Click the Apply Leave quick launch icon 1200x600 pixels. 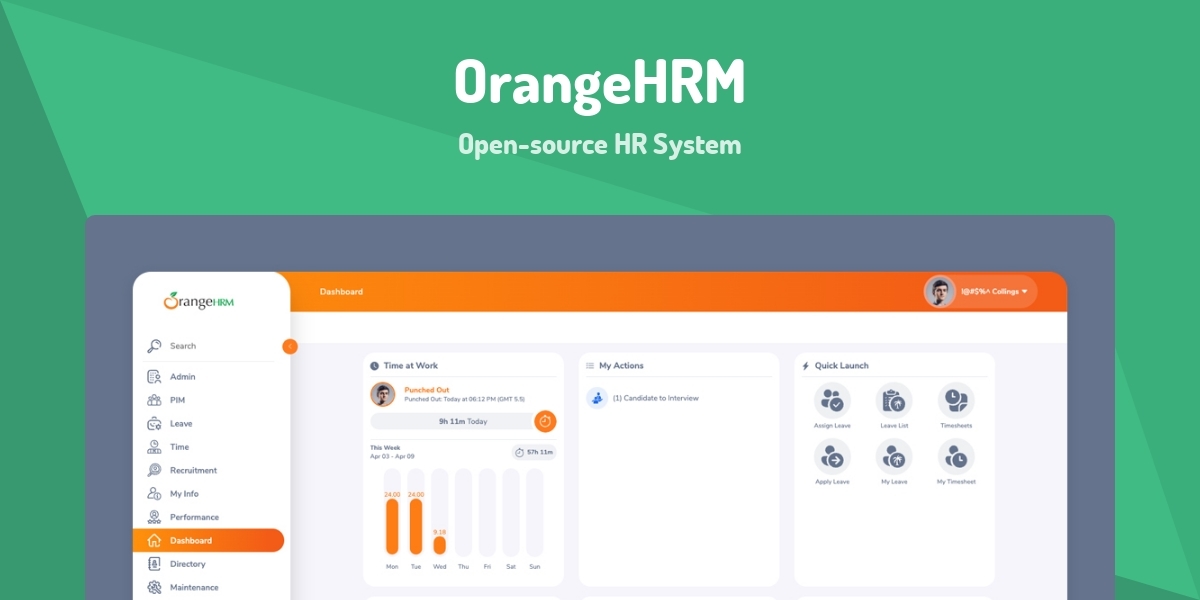point(832,456)
